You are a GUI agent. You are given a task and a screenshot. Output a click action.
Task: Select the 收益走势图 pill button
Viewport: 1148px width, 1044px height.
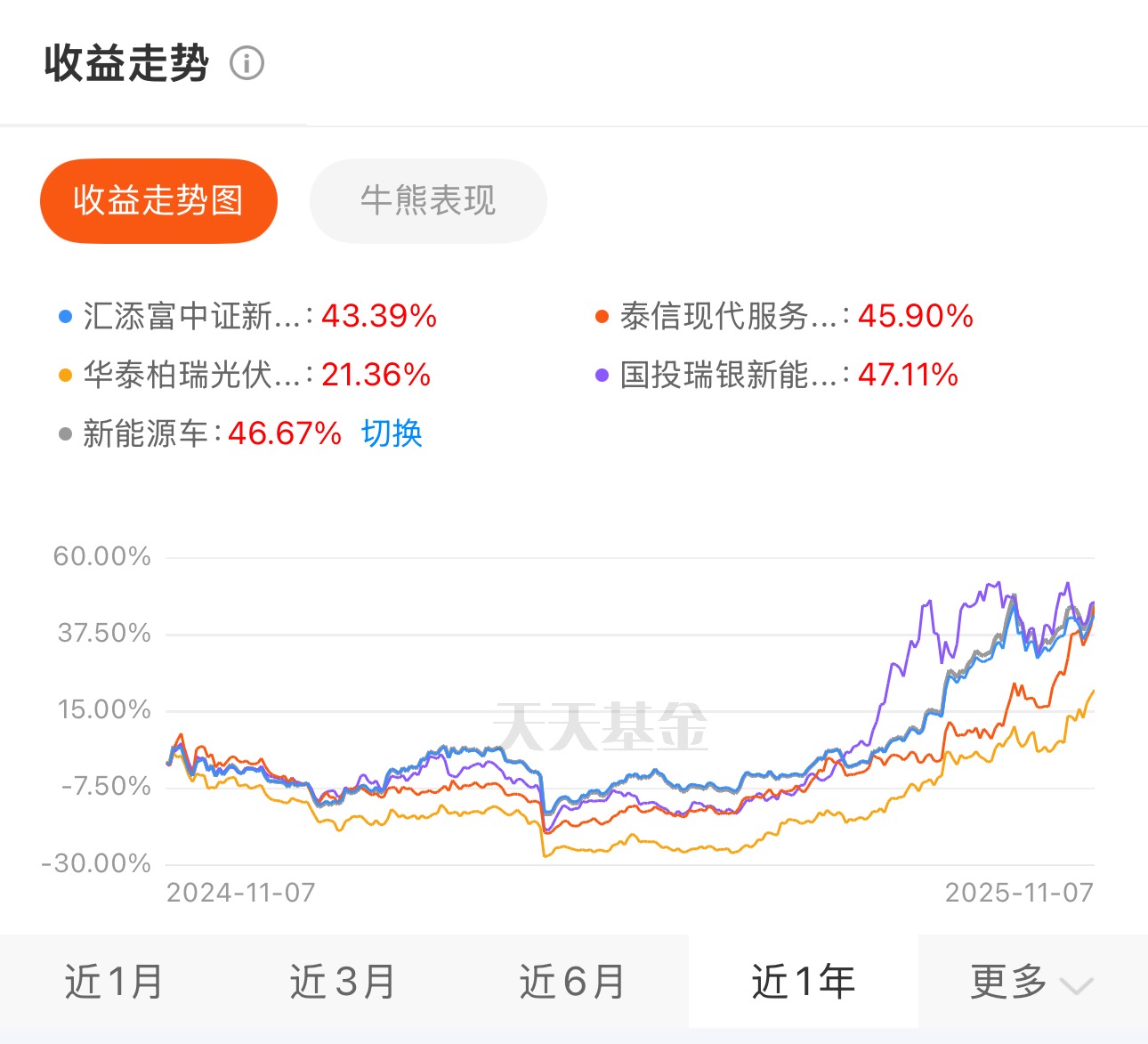pos(158,201)
